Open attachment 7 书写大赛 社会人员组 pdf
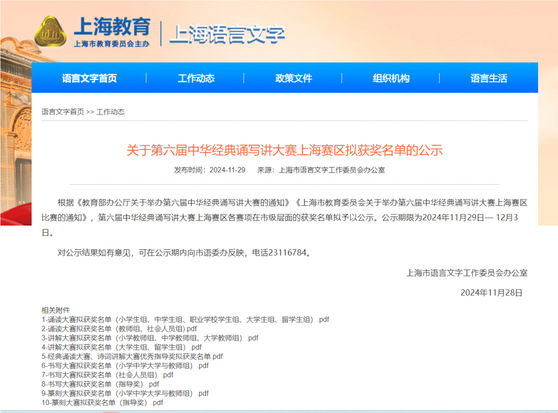Viewport: 558px width, 413px height. [x=107, y=375]
